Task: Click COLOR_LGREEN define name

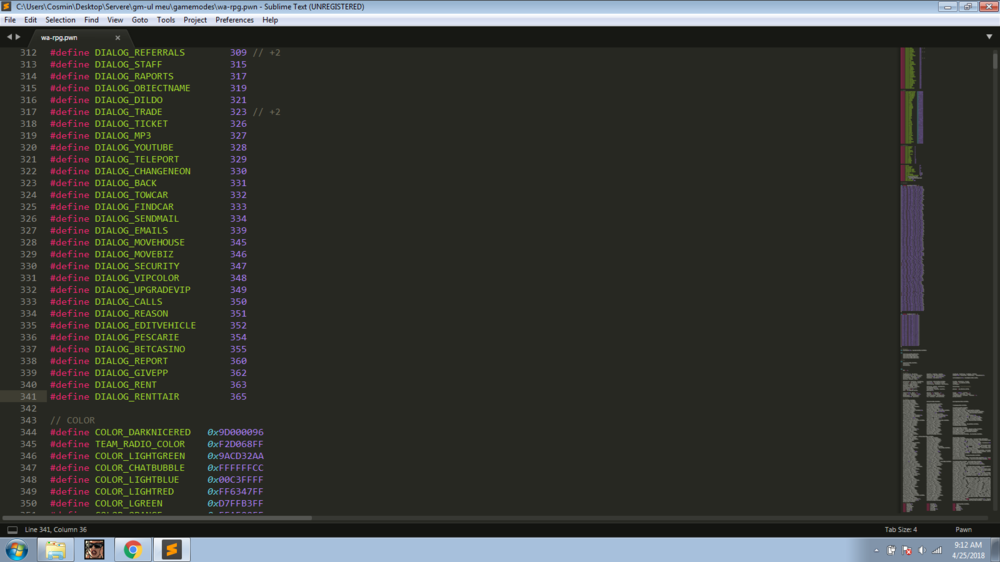Action: point(128,503)
